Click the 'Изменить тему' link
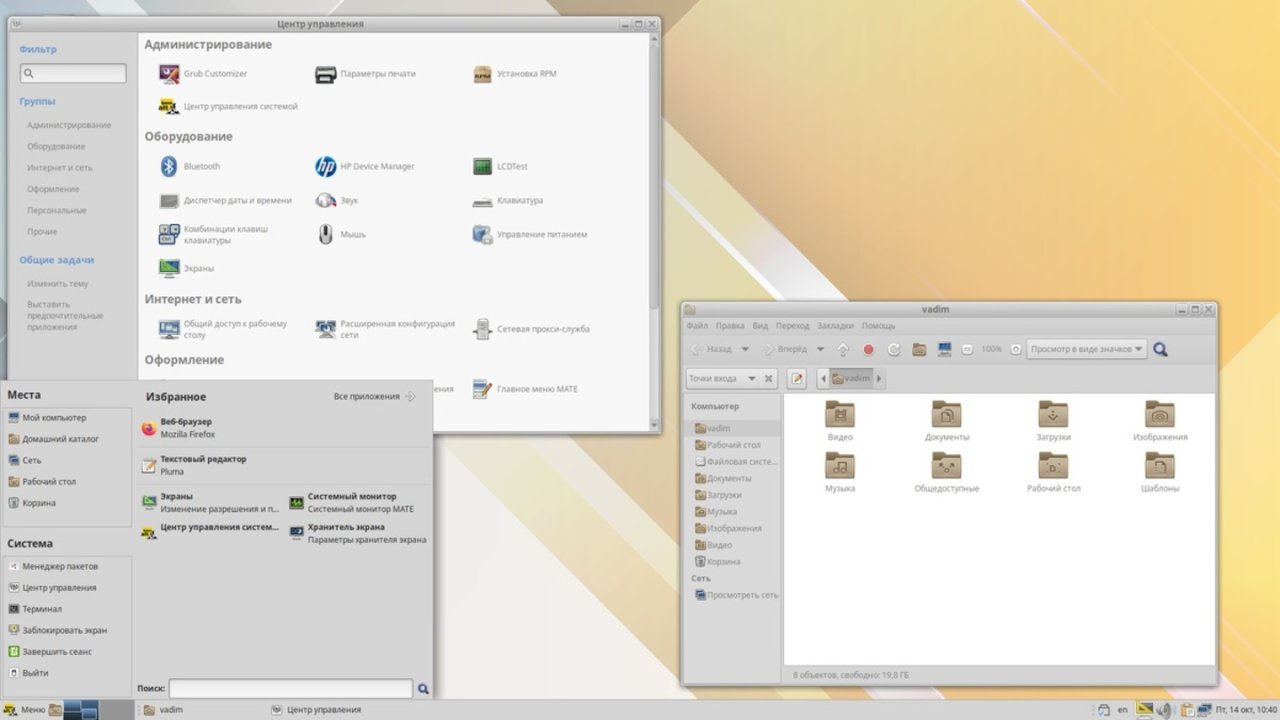This screenshot has height=720, width=1280. tap(58, 284)
